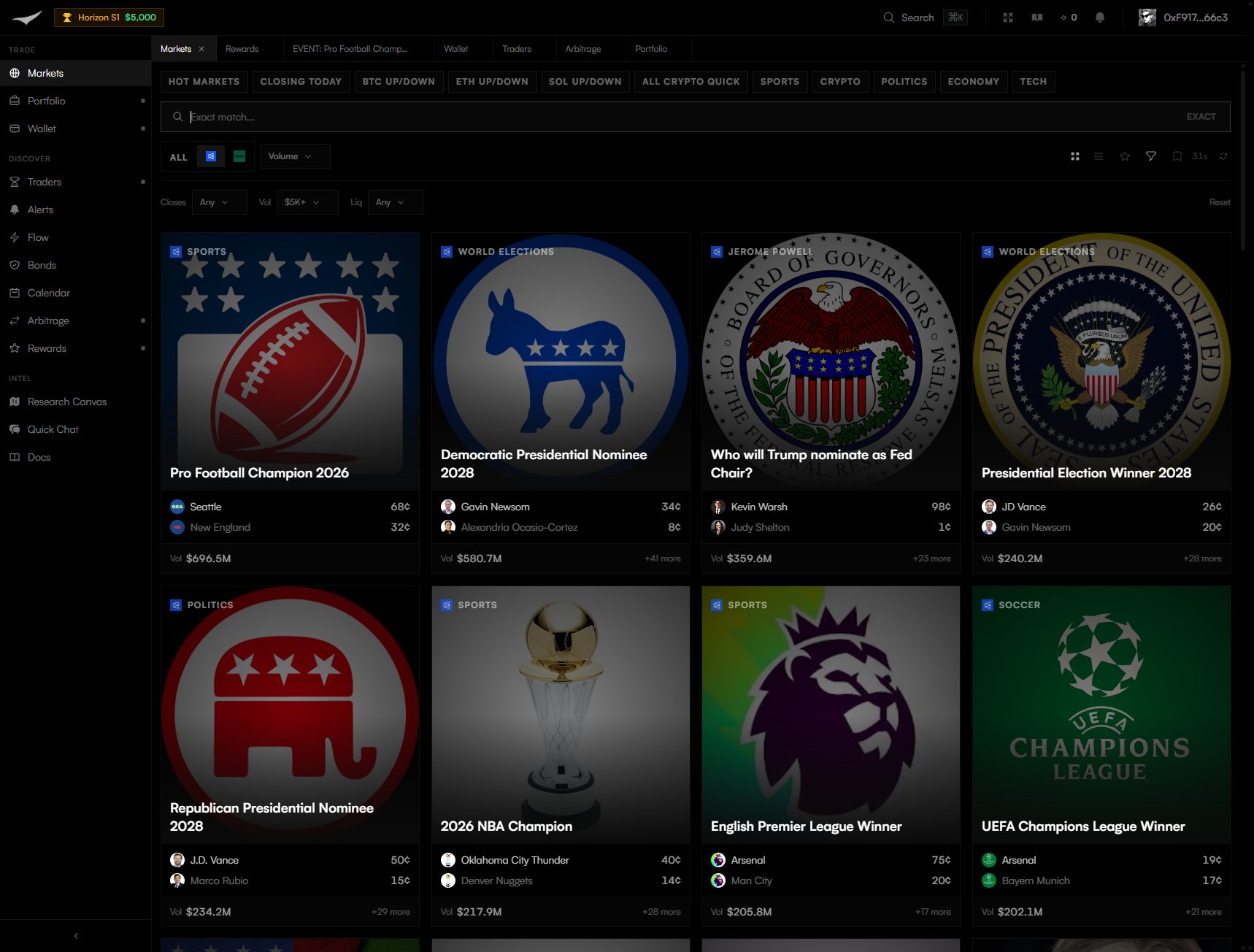Open Arbitrage in the sidebar
This screenshot has width=1254, height=952.
tap(76, 320)
